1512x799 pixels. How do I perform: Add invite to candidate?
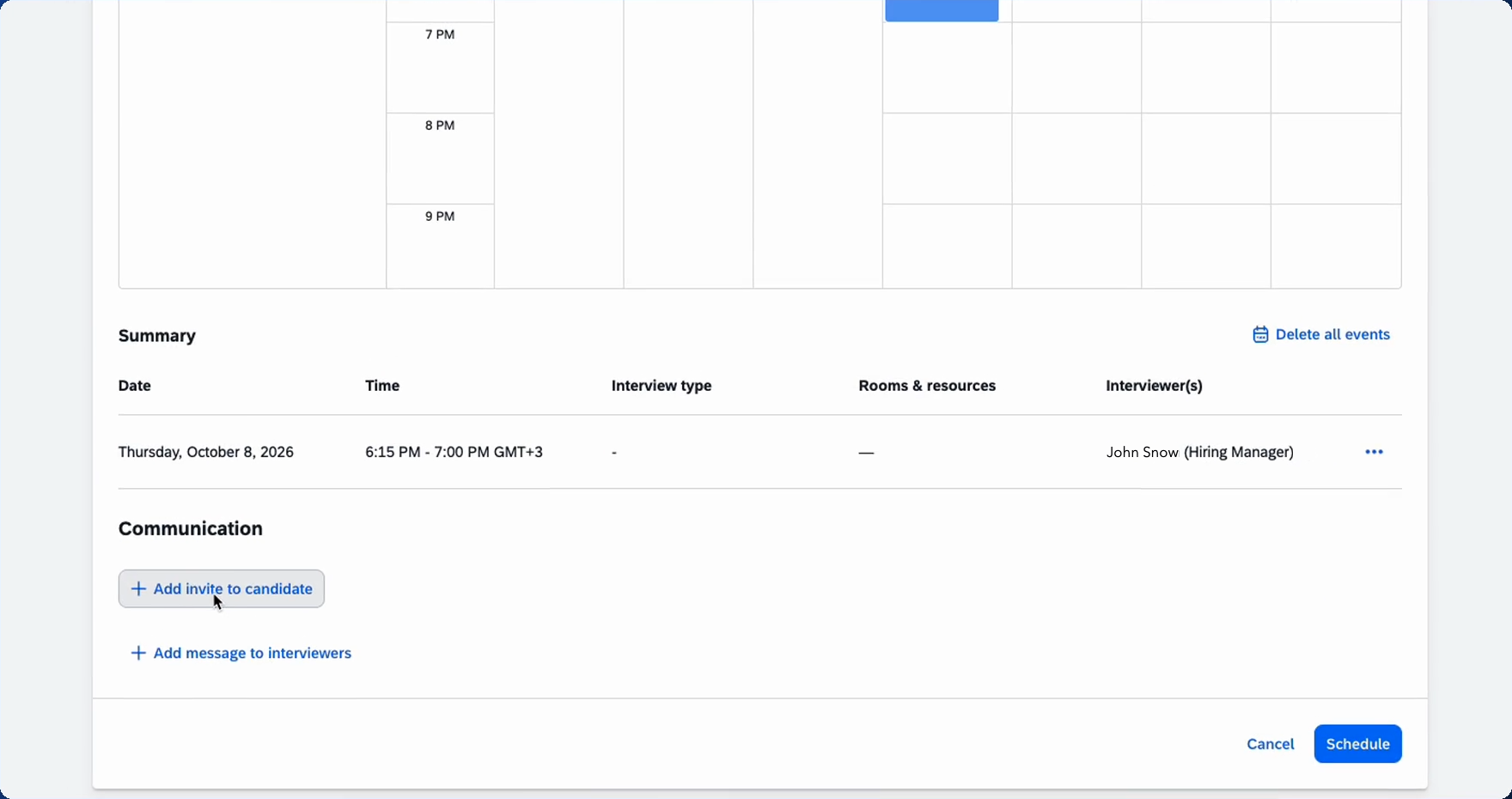coord(222,589)
